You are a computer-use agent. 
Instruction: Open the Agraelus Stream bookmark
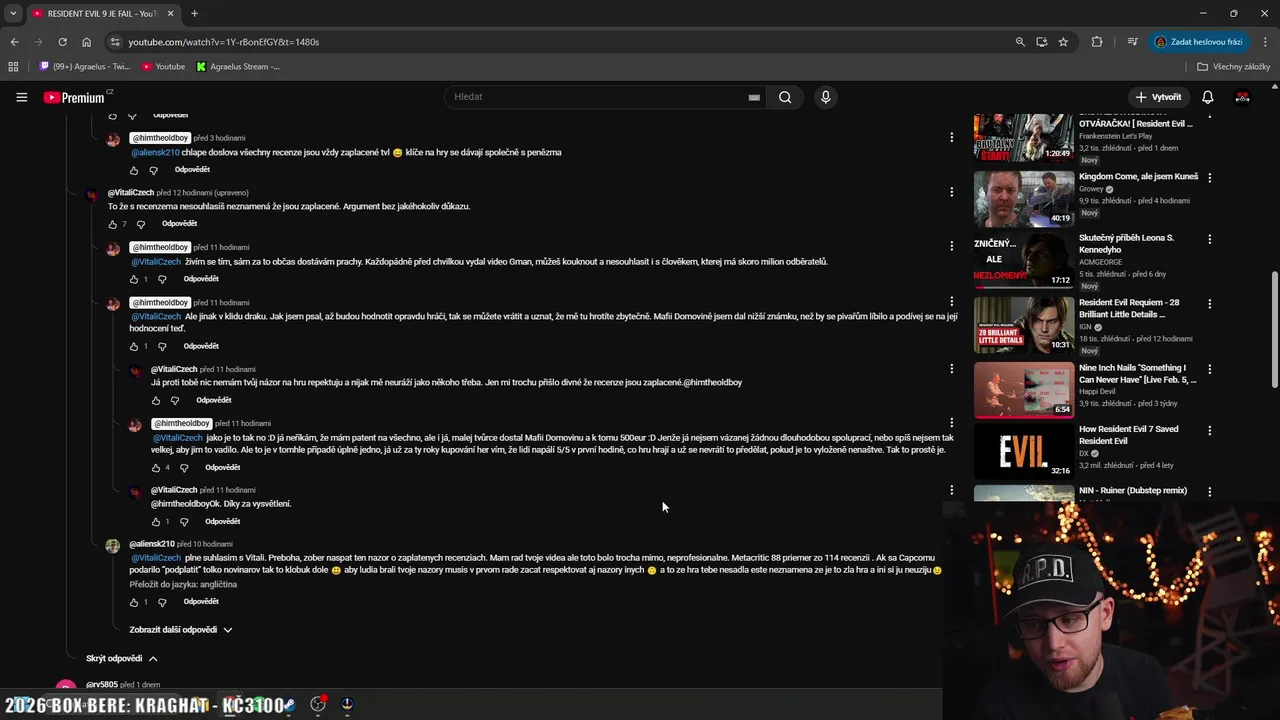coord(238,67)
